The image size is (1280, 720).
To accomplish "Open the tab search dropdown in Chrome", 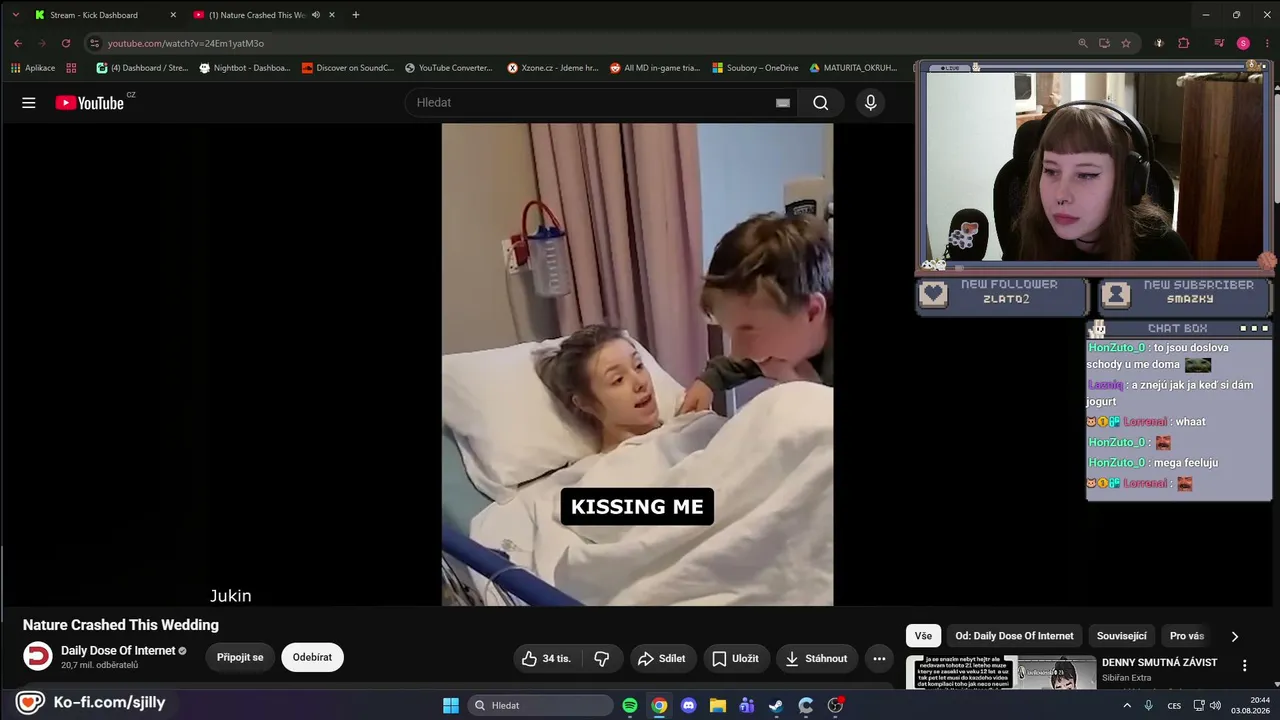I will click(15, 15).
